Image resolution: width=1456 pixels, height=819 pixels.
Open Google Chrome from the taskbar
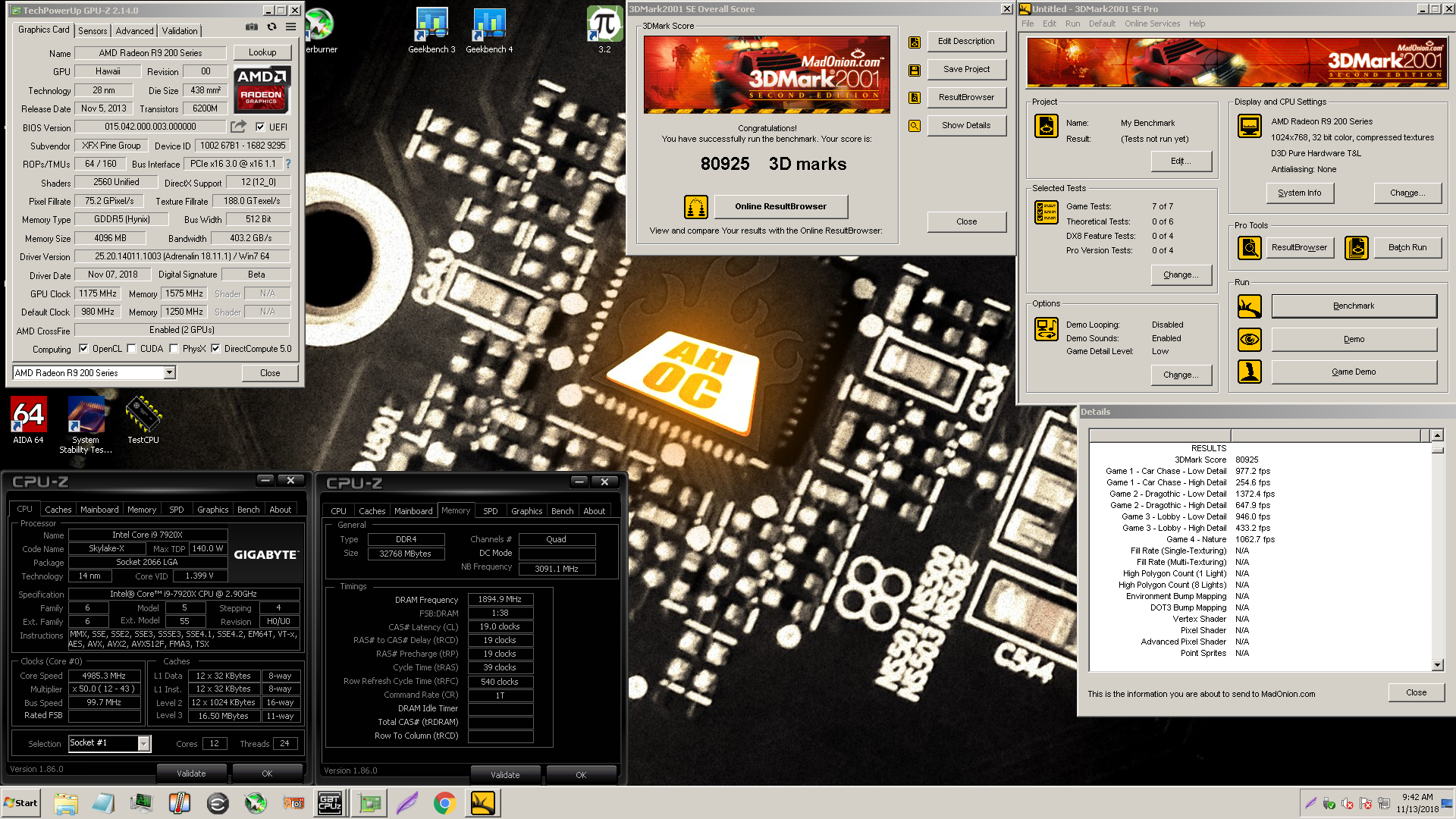click(x=444, y=803)
